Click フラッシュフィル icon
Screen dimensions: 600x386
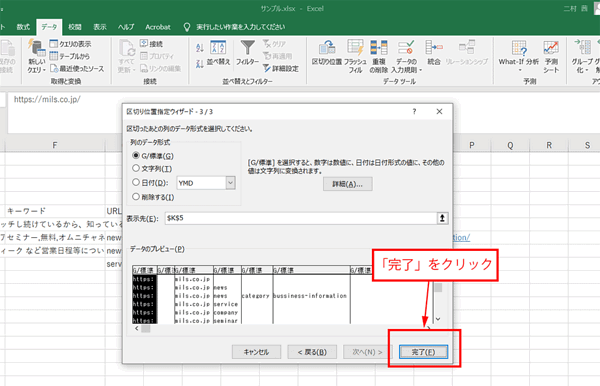(x=355, y=47)
